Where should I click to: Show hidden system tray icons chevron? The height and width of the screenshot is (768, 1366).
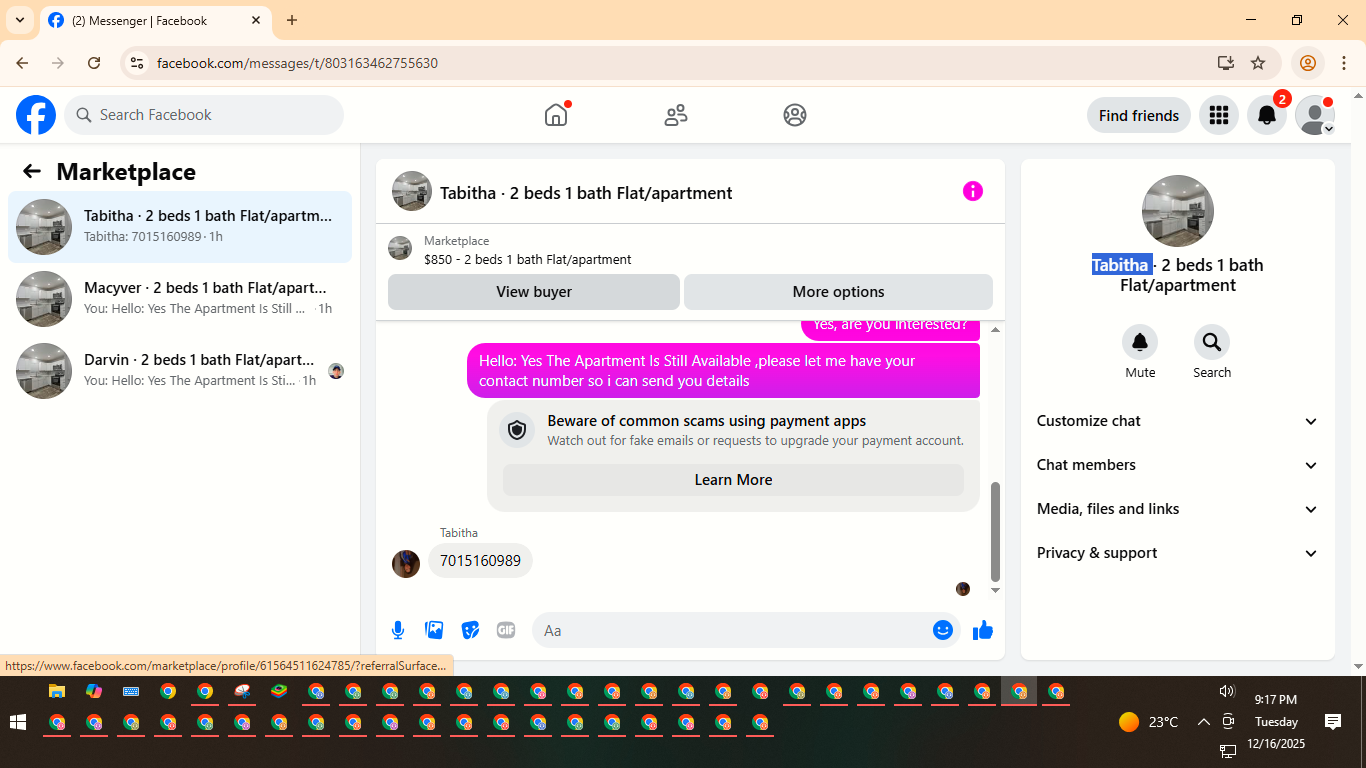(1203, 722)
